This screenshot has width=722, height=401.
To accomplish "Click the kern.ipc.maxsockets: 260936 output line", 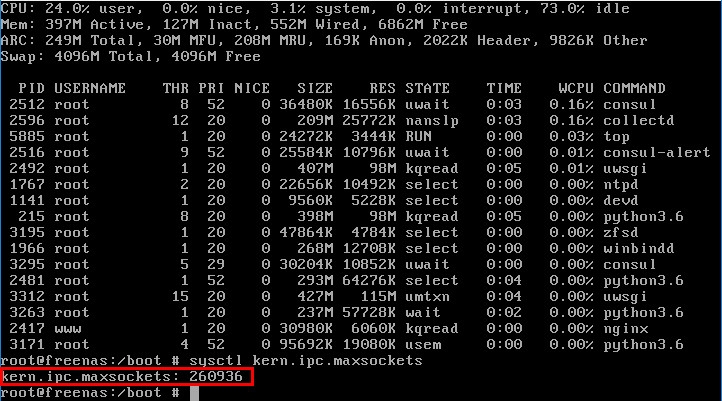I will point(122,377).
